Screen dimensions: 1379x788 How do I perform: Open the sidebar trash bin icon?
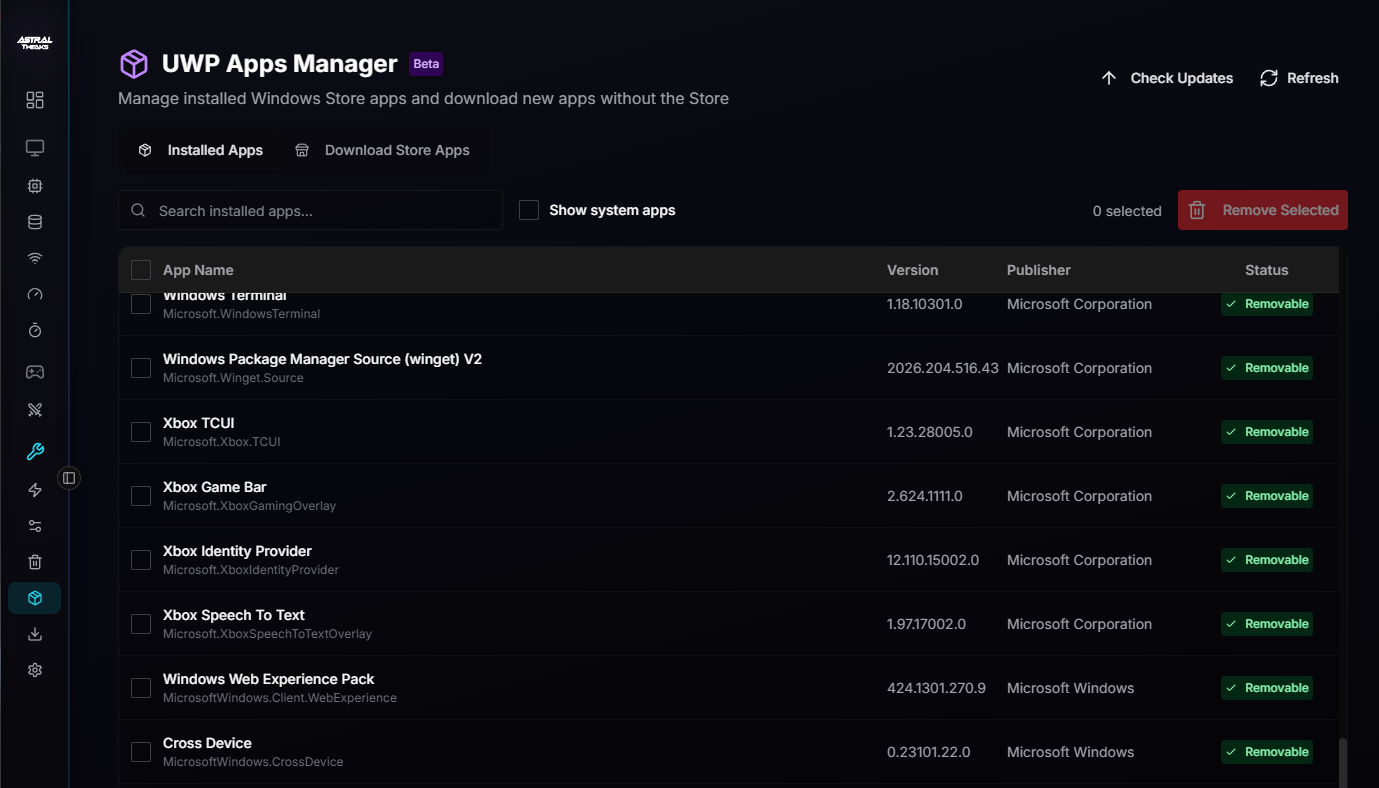pos(35,562)
